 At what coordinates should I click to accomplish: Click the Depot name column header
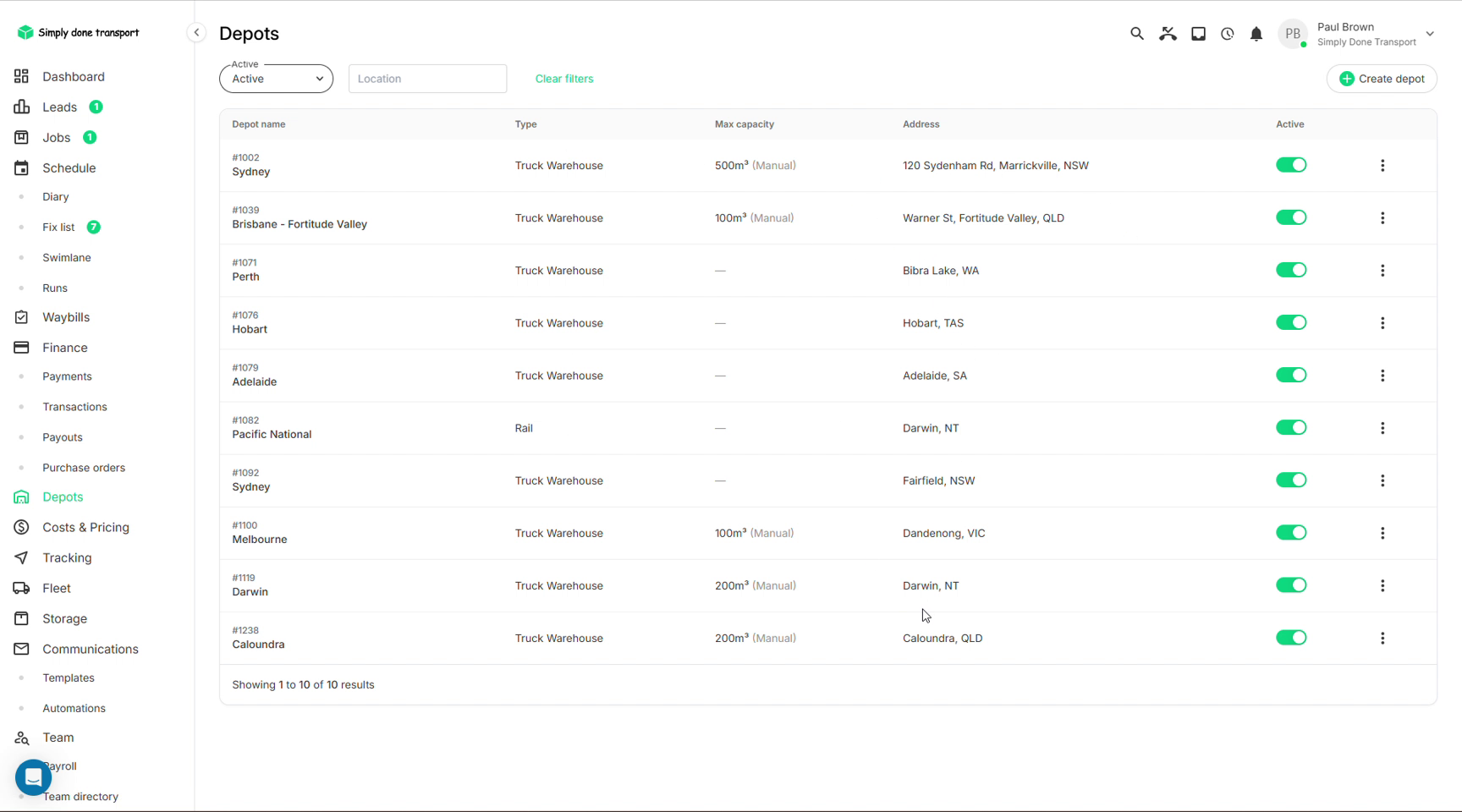click(259, 124)
